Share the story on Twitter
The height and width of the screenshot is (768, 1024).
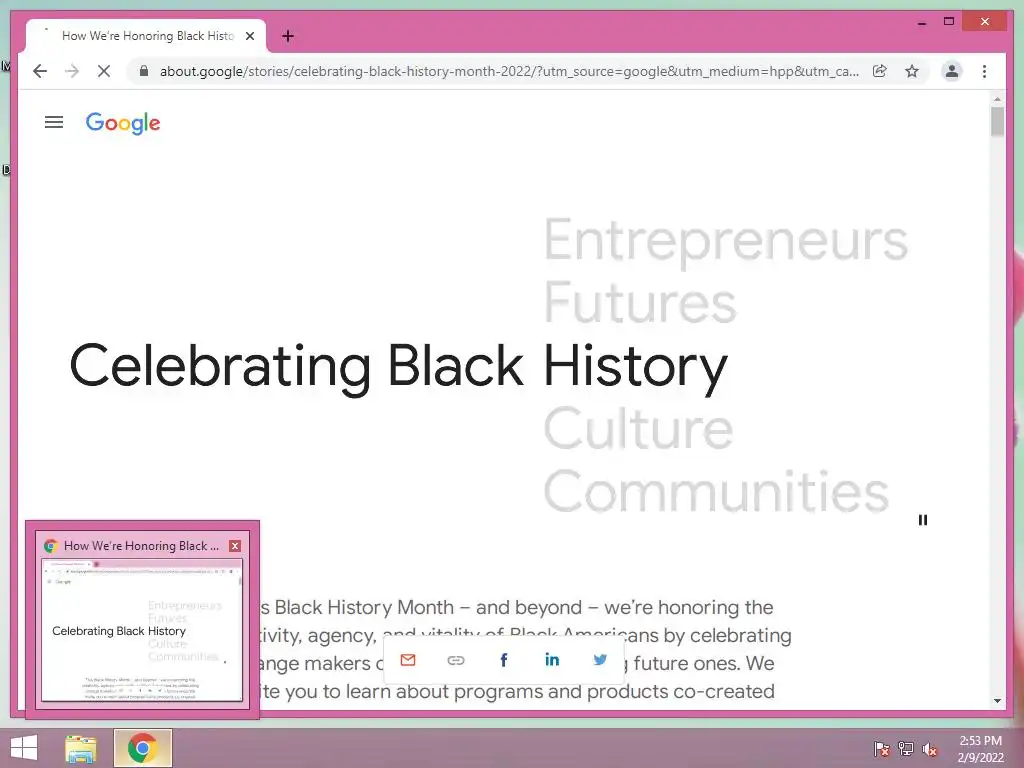click(600, 660)
